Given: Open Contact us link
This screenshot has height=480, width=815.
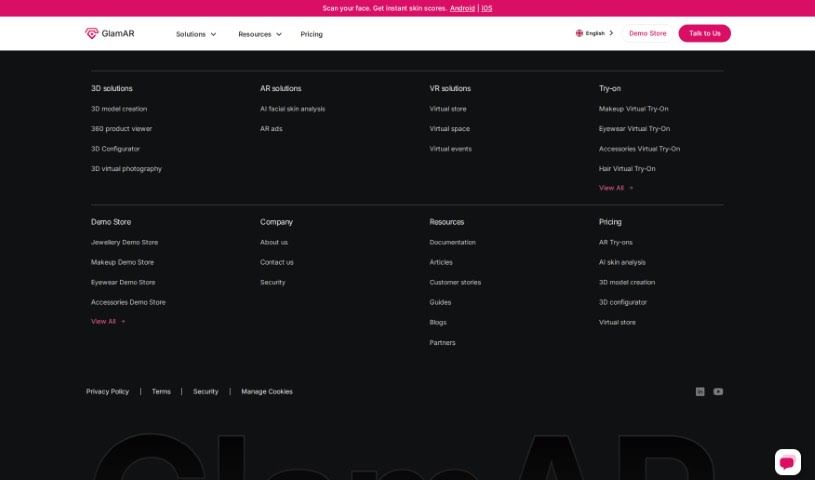Looking at the screenshot, I should 277,262.
